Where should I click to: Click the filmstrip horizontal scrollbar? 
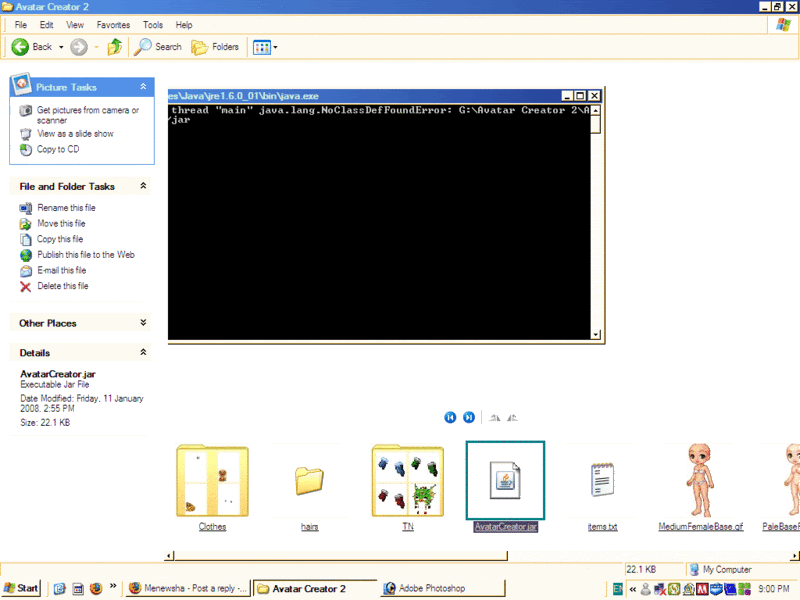341,556
